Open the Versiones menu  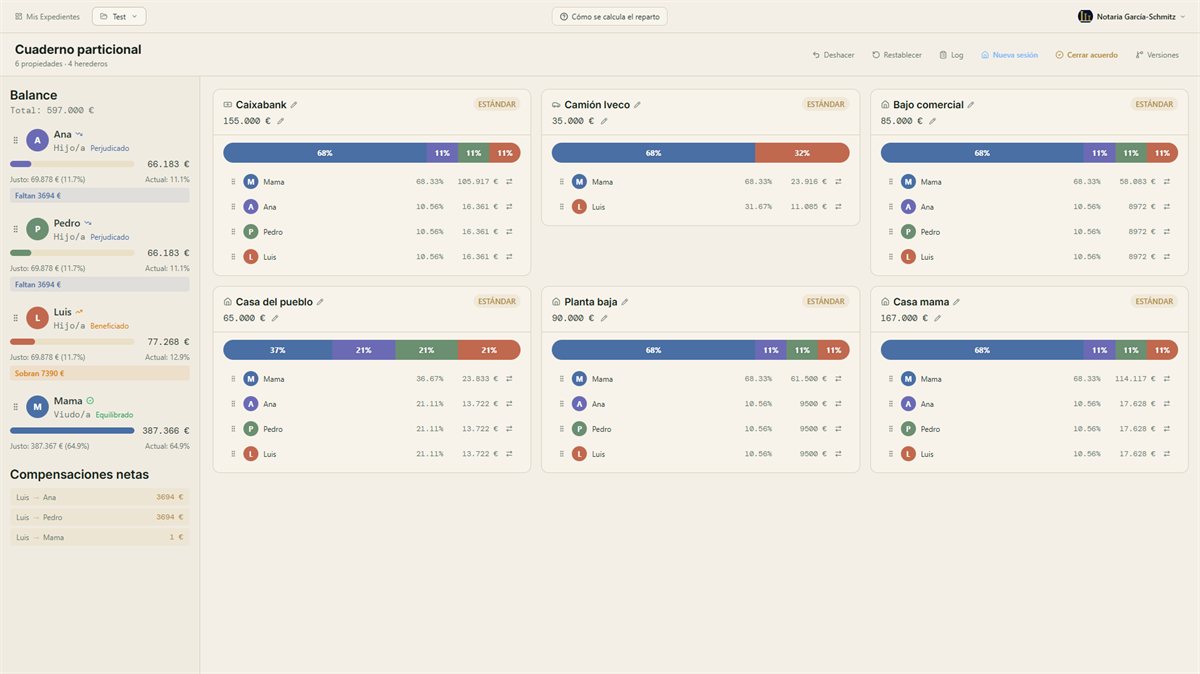pyautogui.click(x=1157, y=55)
